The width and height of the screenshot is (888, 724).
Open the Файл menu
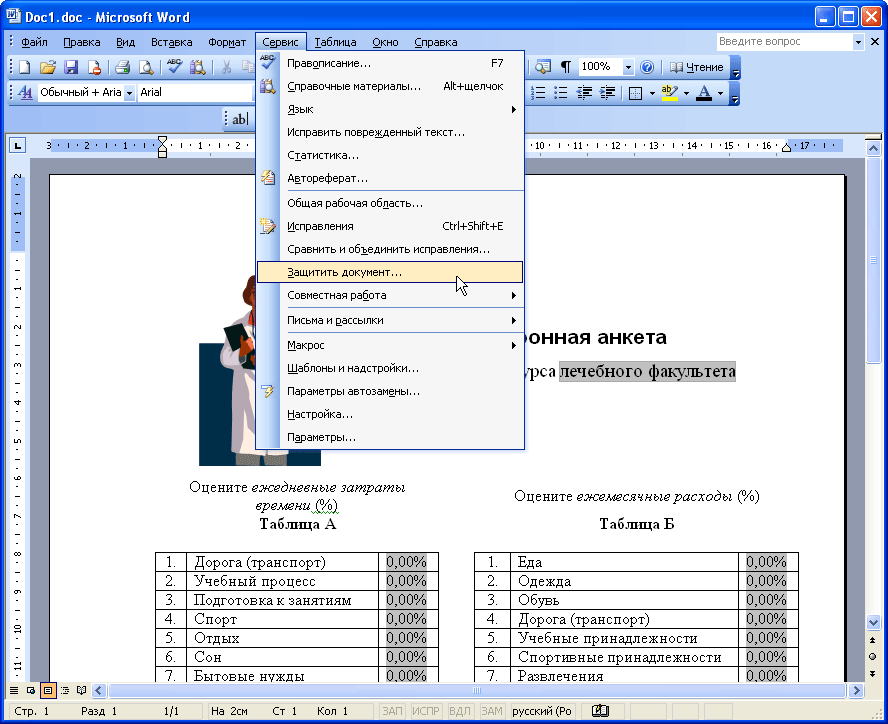(34, 42)
